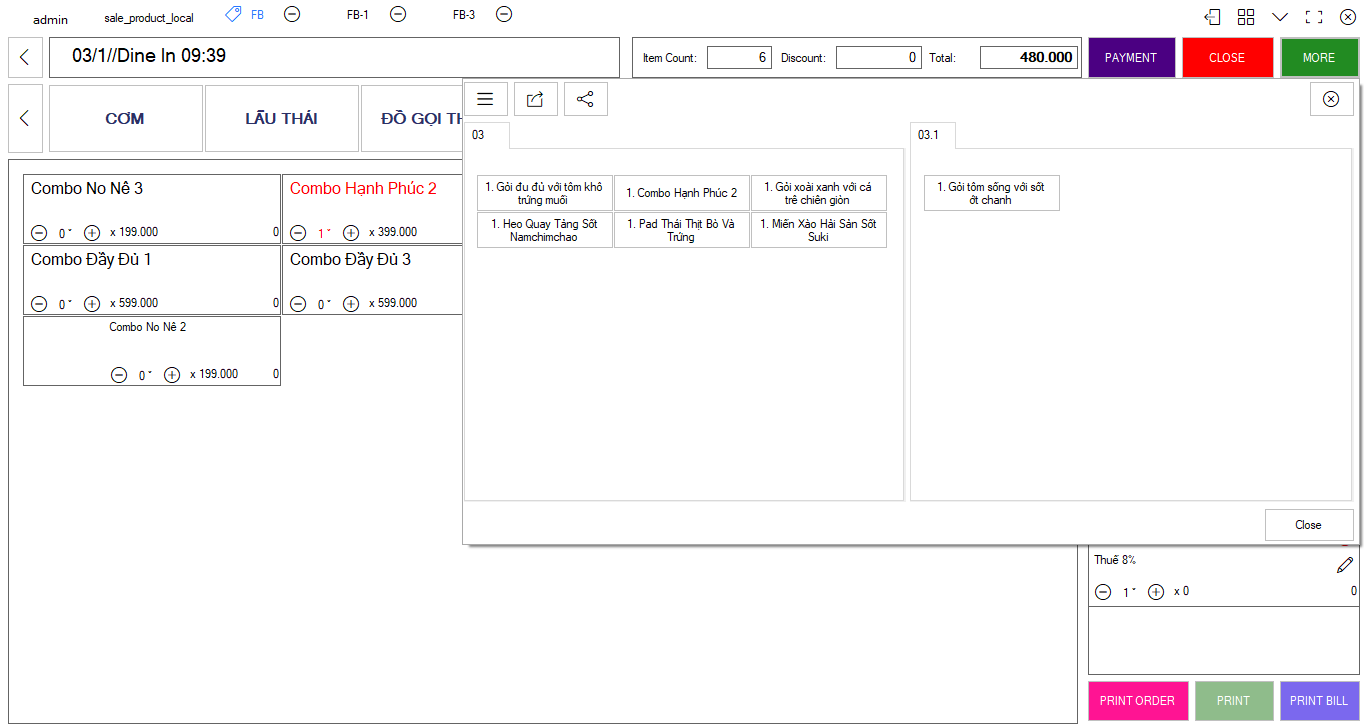Open the grid view icon in the top bar
This screenshot has width=1364, height=728.
[1246, 17]
